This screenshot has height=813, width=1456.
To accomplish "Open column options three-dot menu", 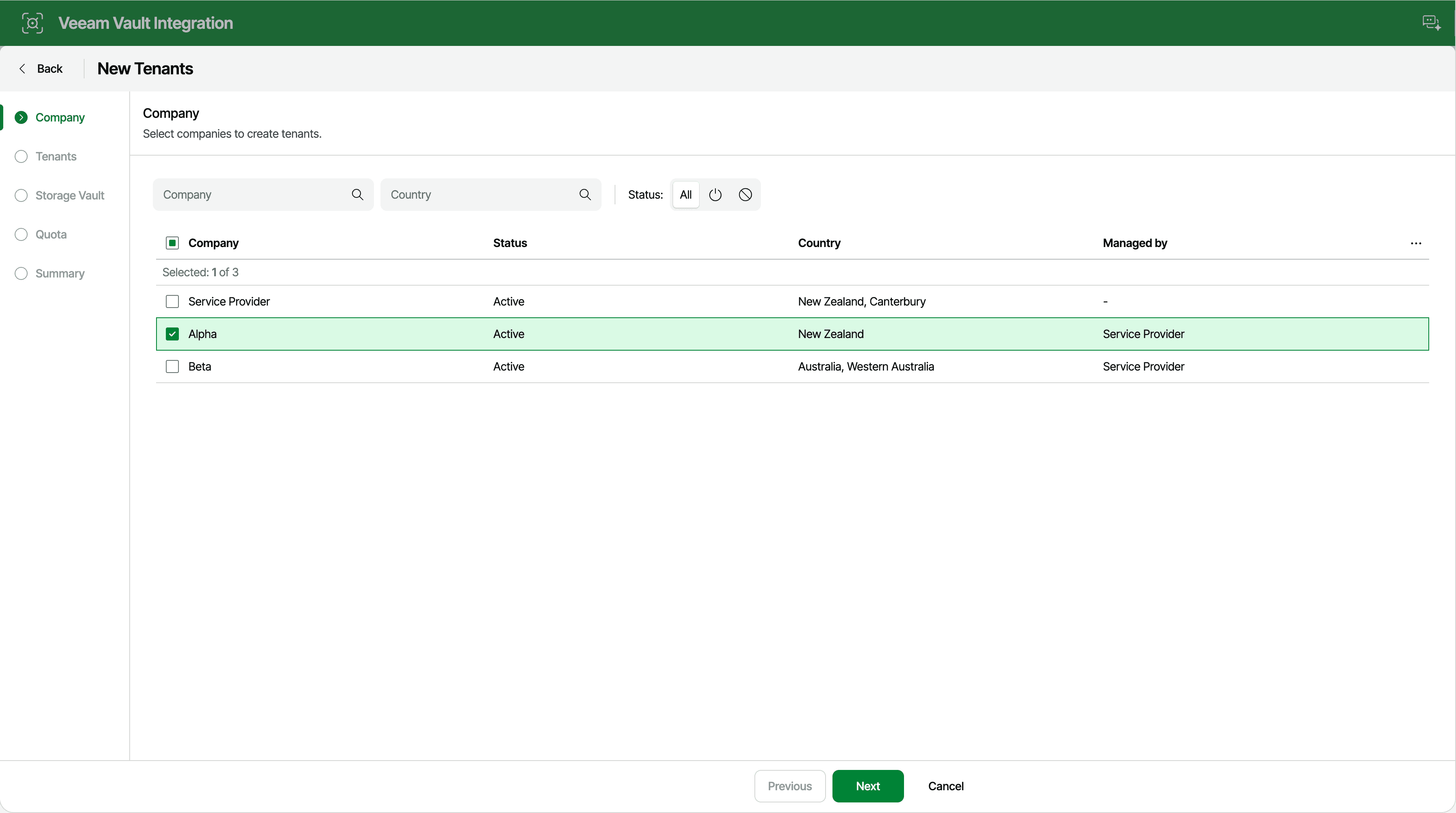I will click(x=1415, y=243).
